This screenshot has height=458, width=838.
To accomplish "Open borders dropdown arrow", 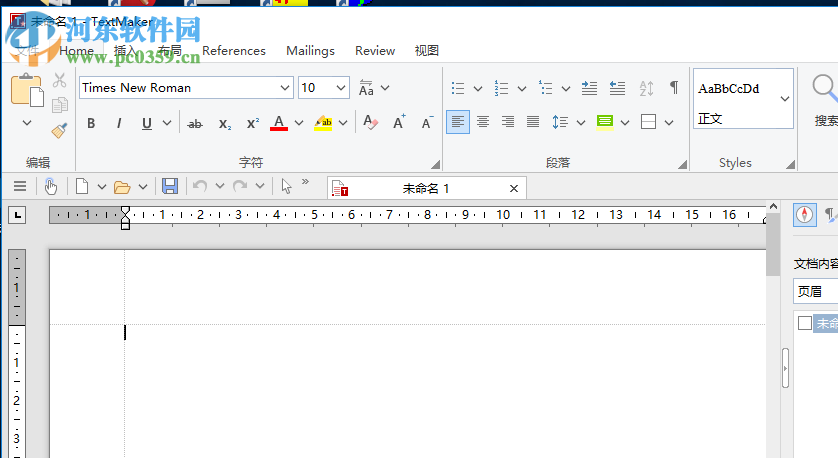I will pyautogui.click(x=669, y=123).
